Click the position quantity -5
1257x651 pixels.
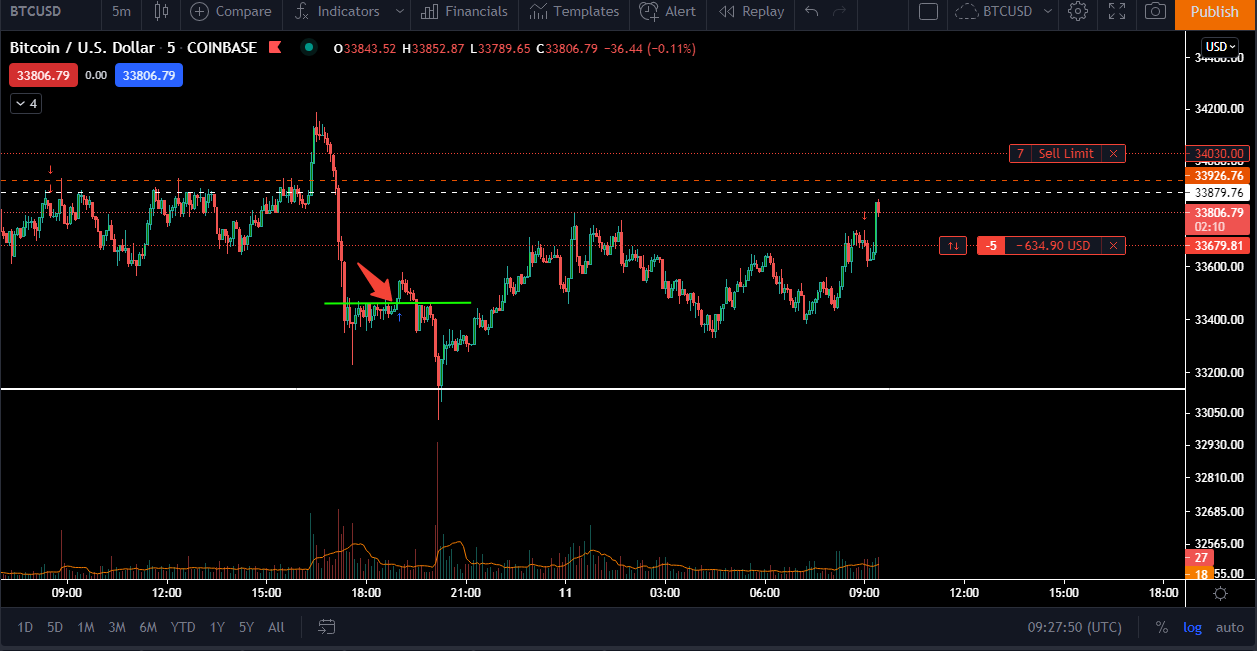click(x=991, y=245)
